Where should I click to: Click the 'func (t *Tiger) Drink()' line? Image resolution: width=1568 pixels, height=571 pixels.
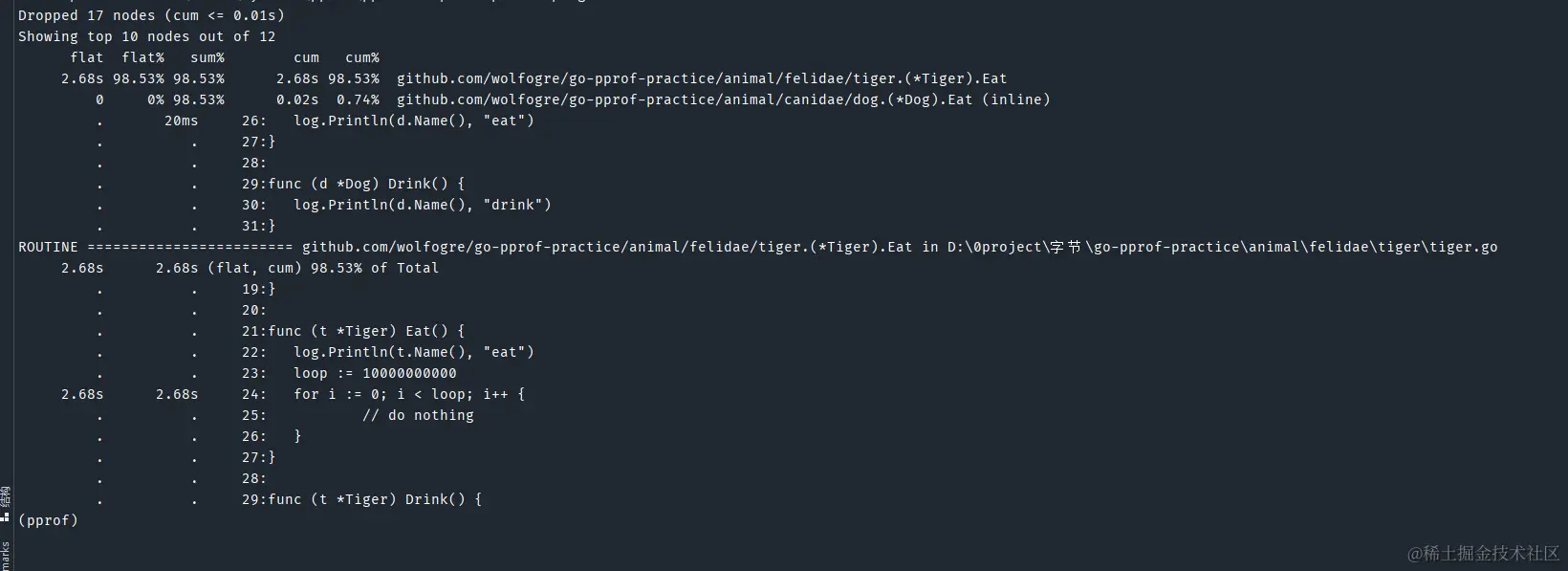[x=375, y=499]
